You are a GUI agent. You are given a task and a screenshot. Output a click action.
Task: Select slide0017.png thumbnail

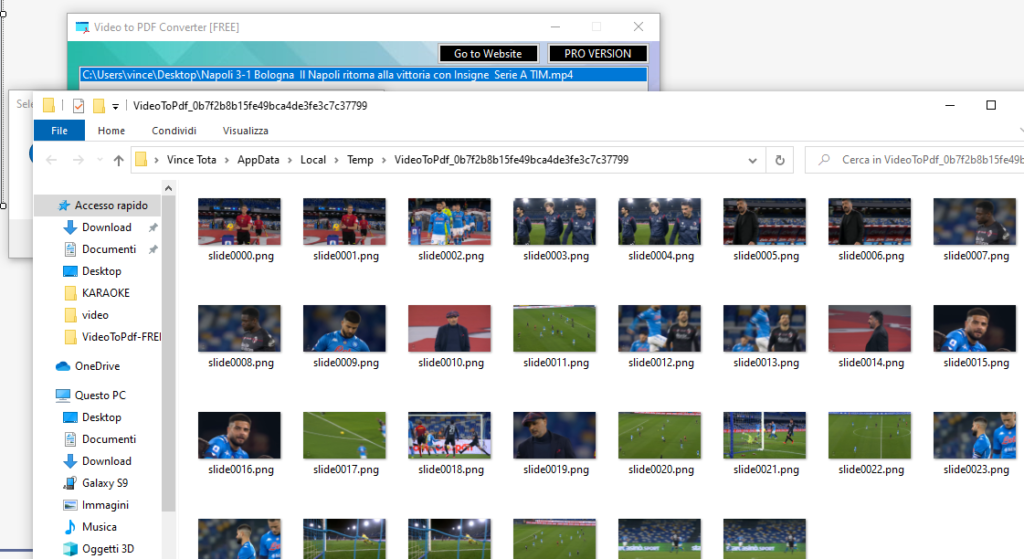tap(345, 436)
